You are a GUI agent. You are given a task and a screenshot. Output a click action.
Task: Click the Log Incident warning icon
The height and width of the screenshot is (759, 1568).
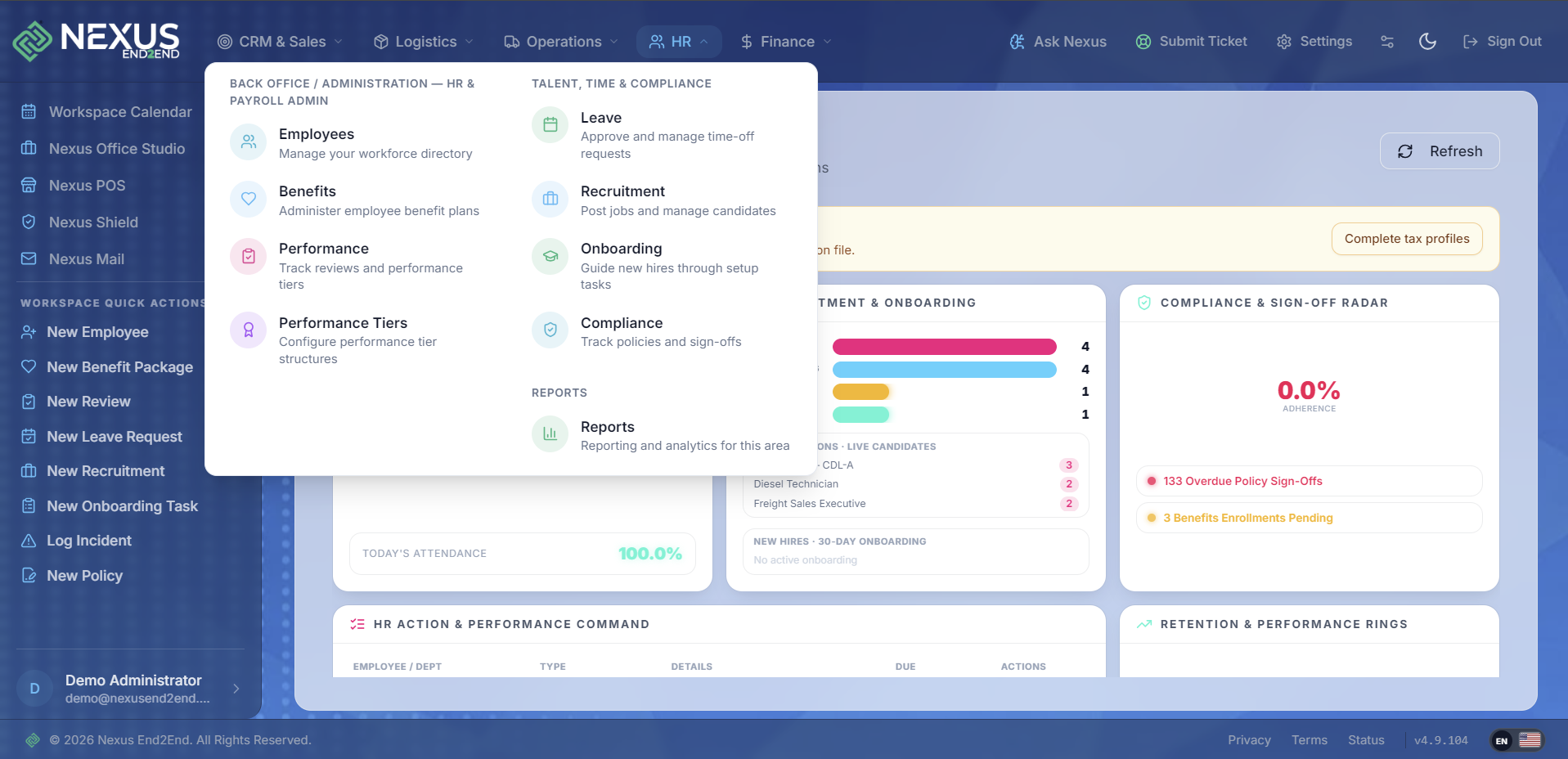point(29,541)
